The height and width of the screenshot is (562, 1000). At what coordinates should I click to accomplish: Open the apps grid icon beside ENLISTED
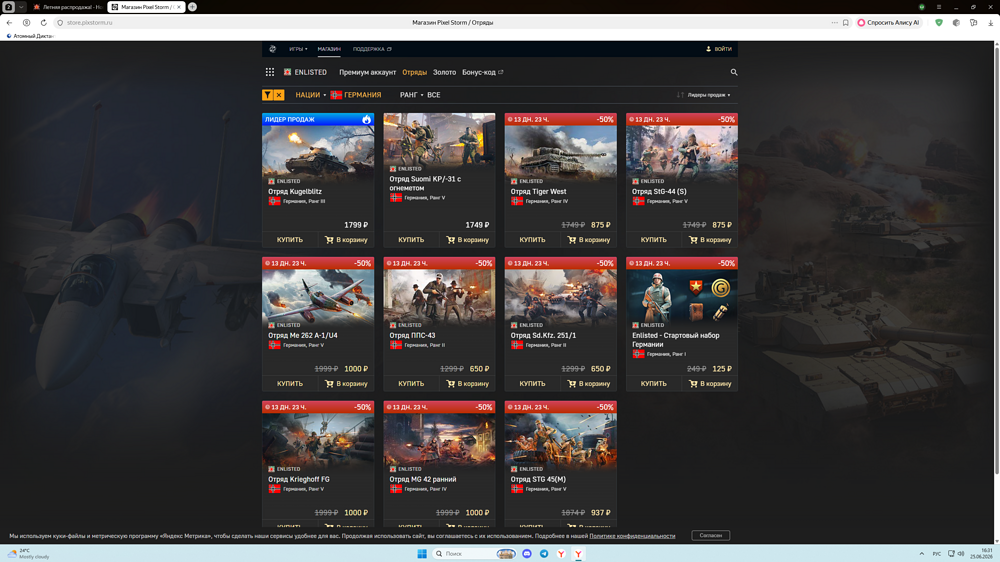point(270,72)
